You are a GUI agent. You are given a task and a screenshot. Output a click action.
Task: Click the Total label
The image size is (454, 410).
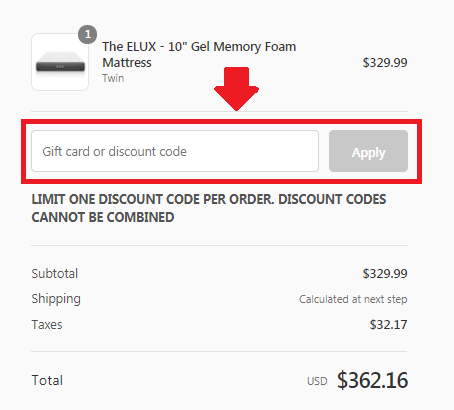coord(47,380)
